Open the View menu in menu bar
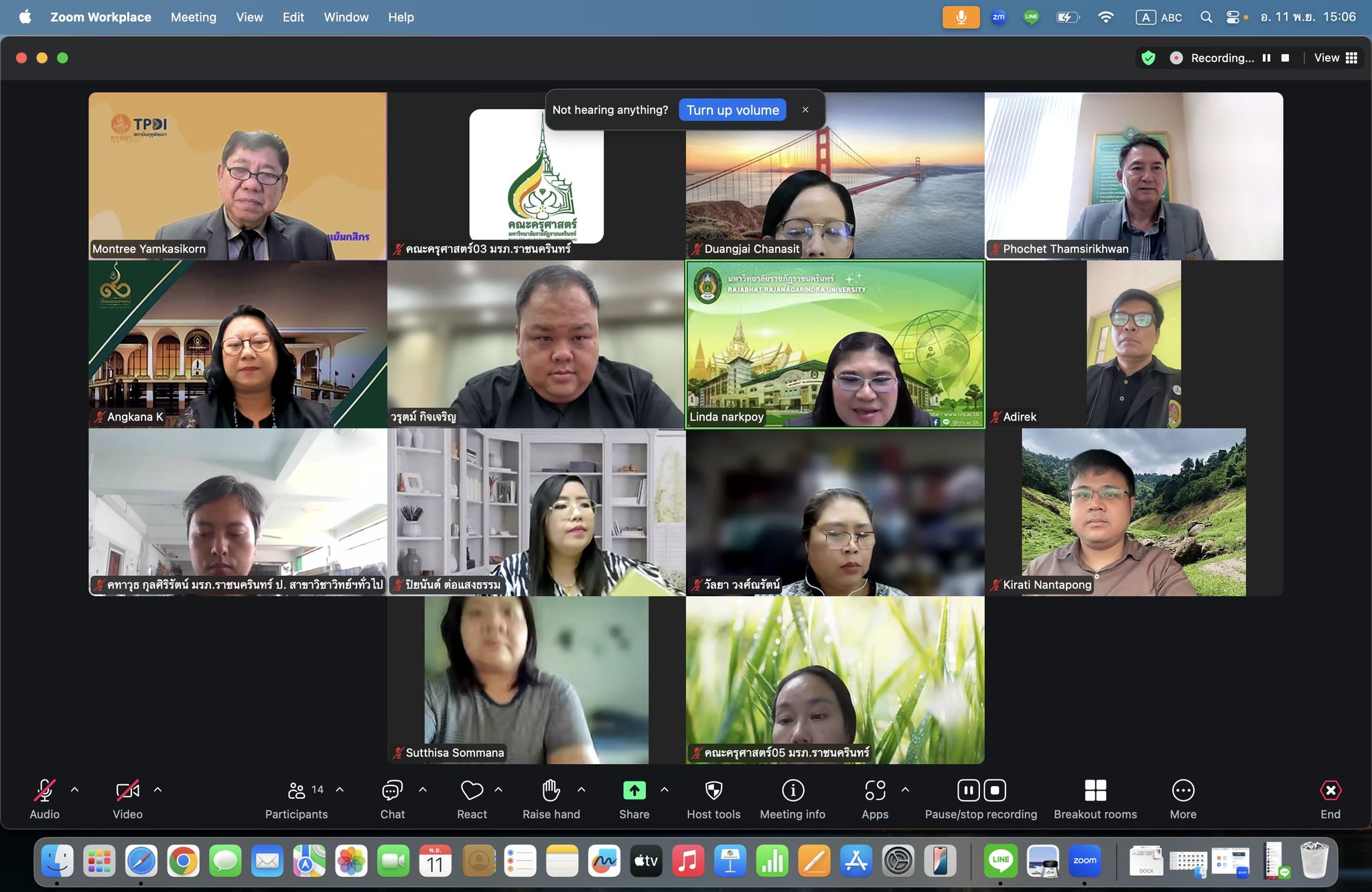The image size is (1372, 892). pos(249,17)
